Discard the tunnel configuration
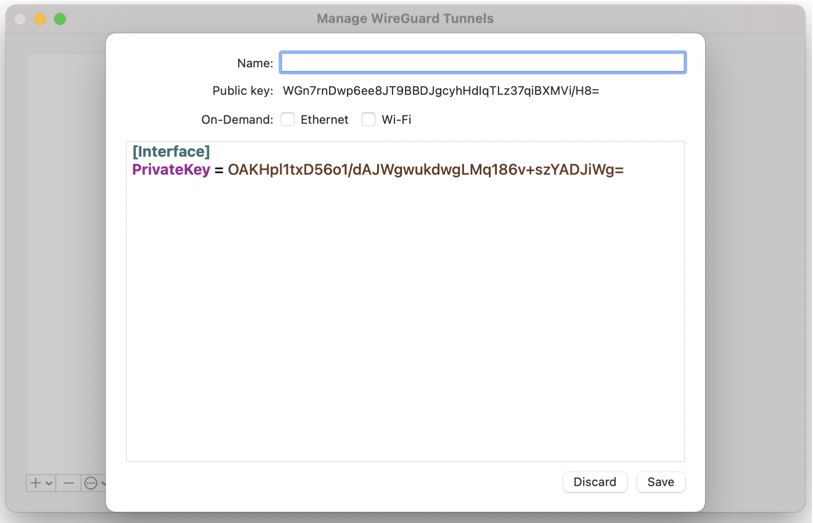813x523 pixels. 595,482
